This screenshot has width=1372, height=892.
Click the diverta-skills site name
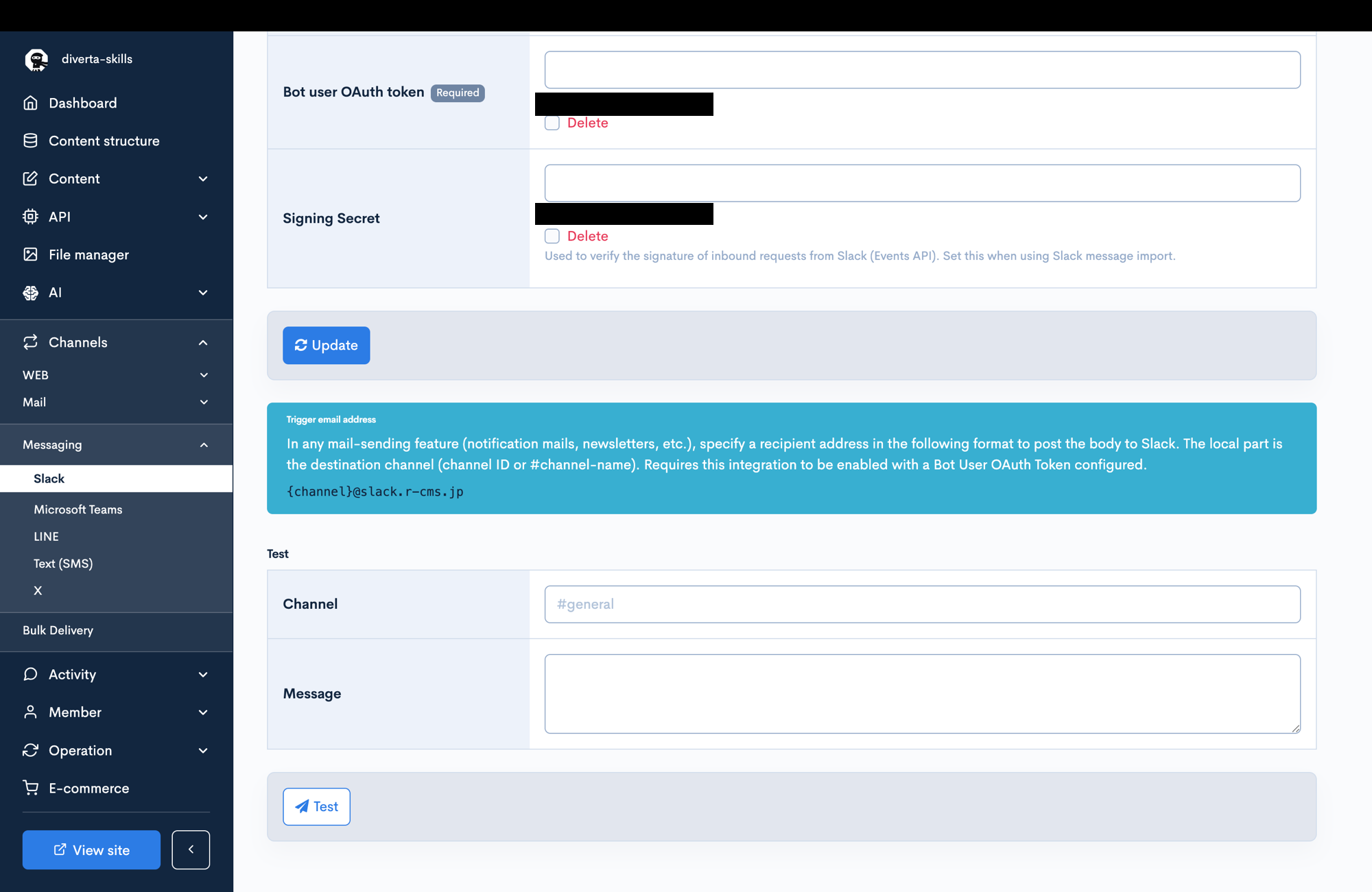coord(97,59)
